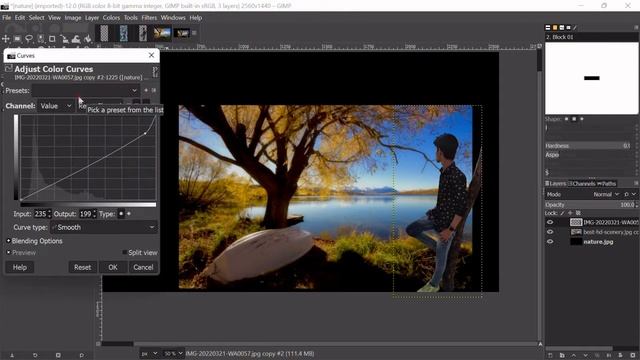Click the curve control point on the graph
This screenshot has width=640, height=360.
pos(145,133)
